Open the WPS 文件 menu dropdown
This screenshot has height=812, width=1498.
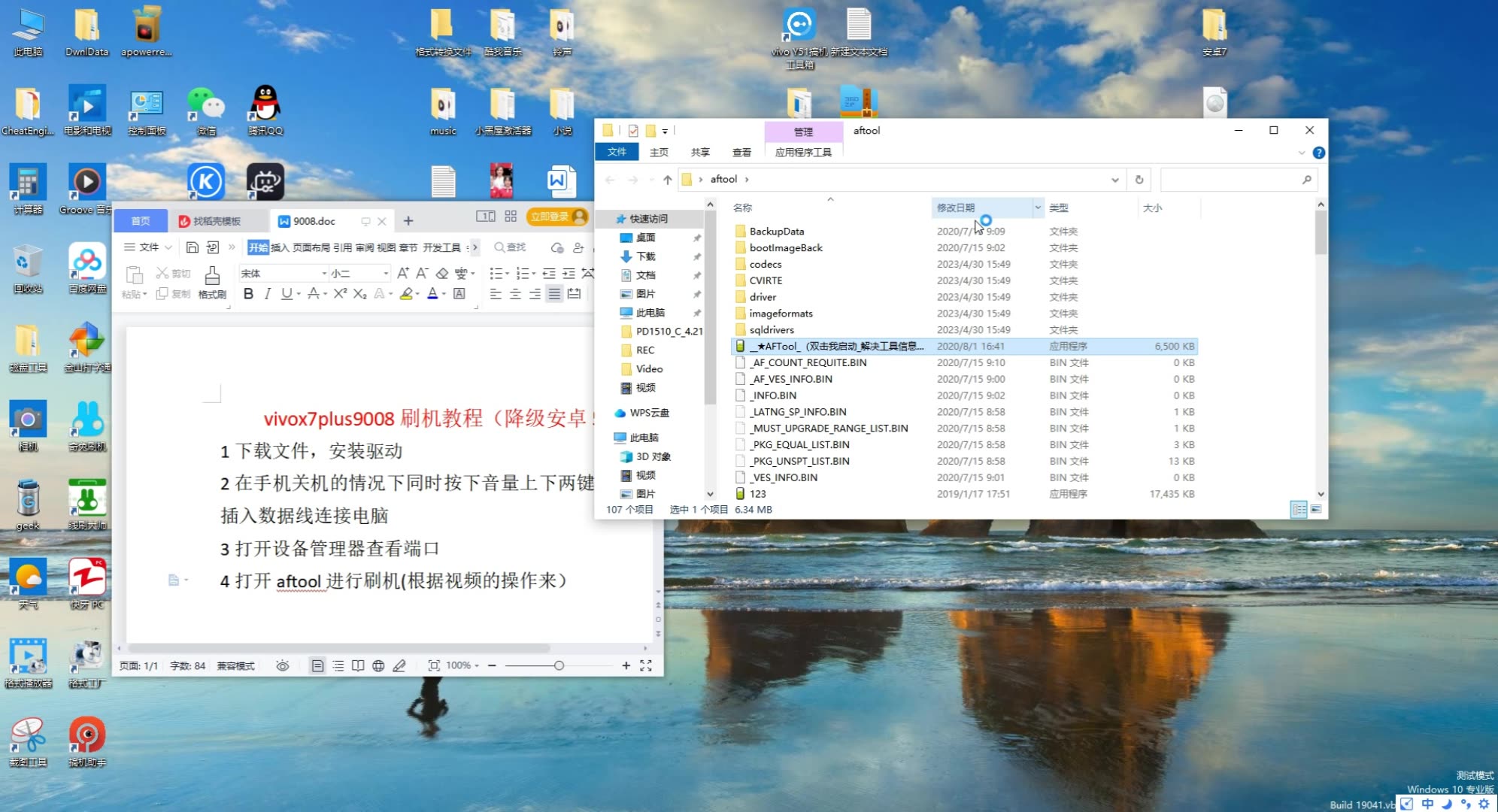click(148, 247)
